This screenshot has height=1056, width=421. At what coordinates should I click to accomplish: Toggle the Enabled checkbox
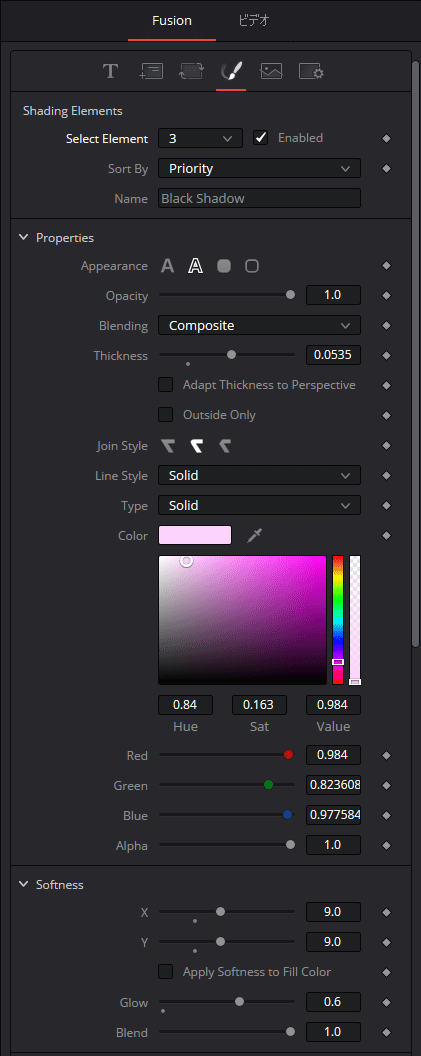pyautogui.click(x=261, y=138)
